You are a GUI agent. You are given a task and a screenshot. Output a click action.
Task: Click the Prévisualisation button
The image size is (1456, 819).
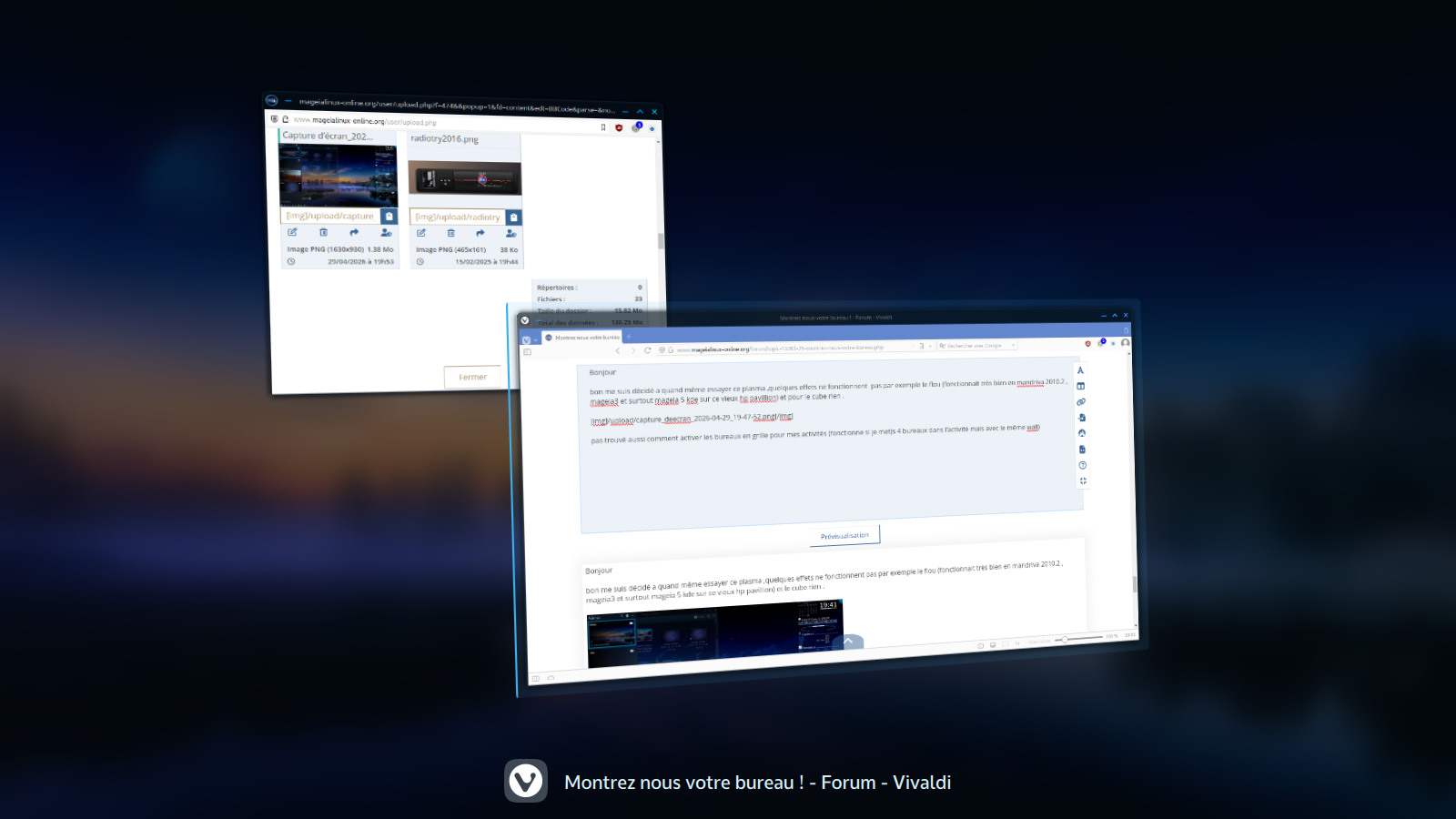point(844,535)
